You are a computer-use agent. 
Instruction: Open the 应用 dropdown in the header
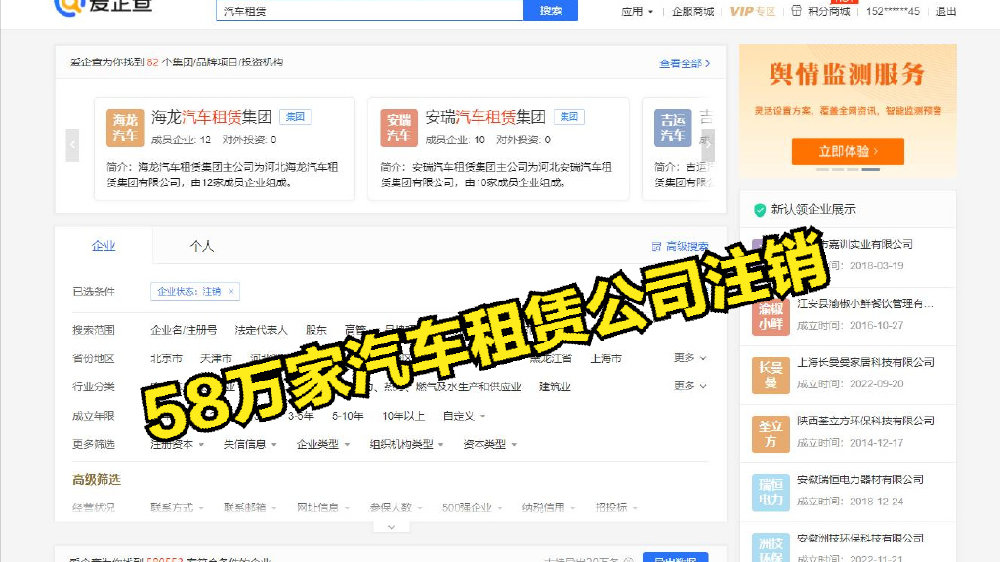(x=636, y=11)
